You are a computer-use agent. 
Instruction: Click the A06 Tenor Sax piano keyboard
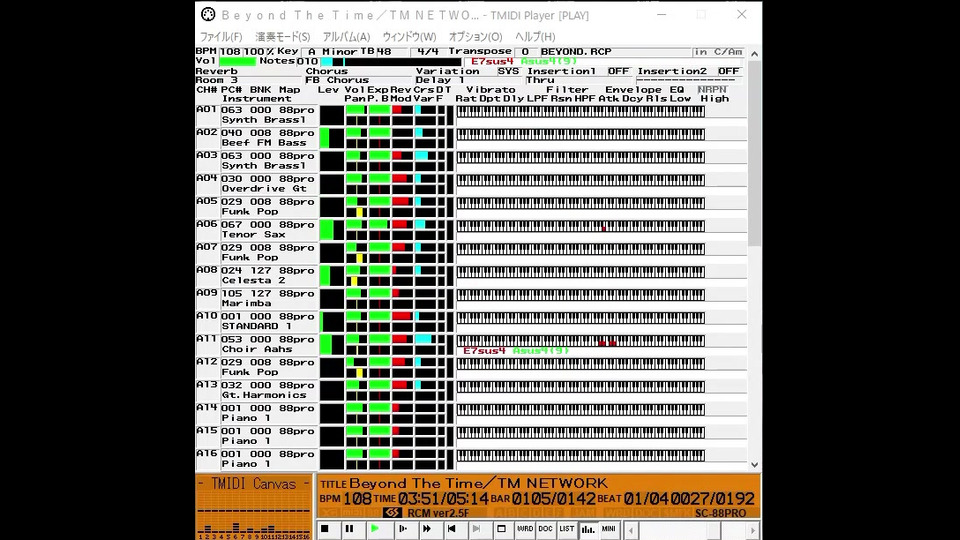coord(580,226)
